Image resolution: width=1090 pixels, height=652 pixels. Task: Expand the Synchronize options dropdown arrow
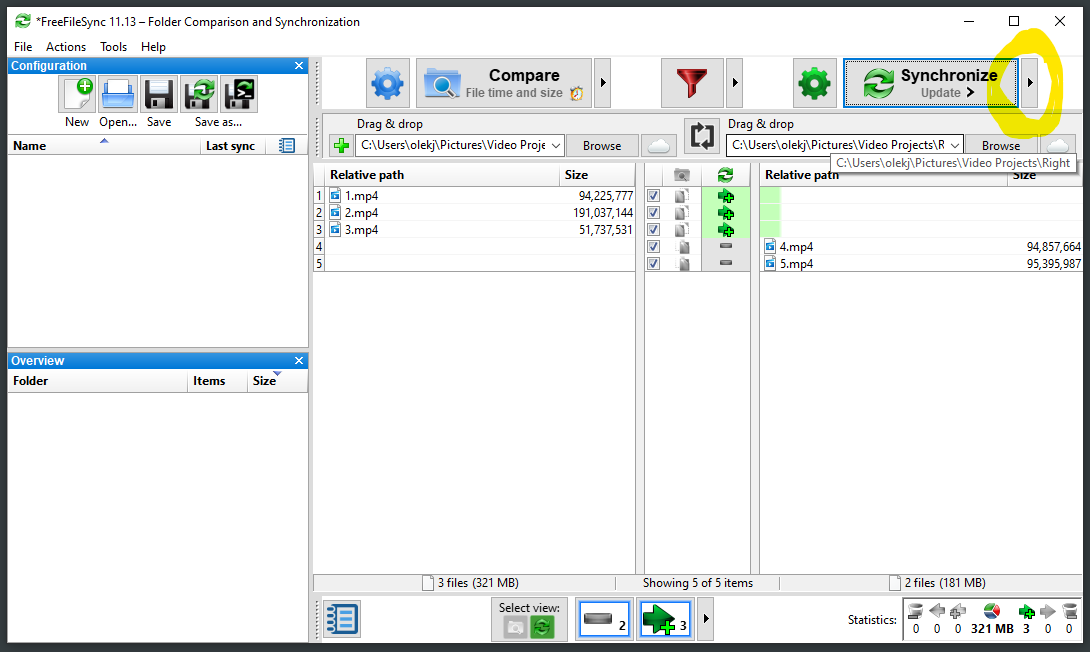pos(1029,83)
